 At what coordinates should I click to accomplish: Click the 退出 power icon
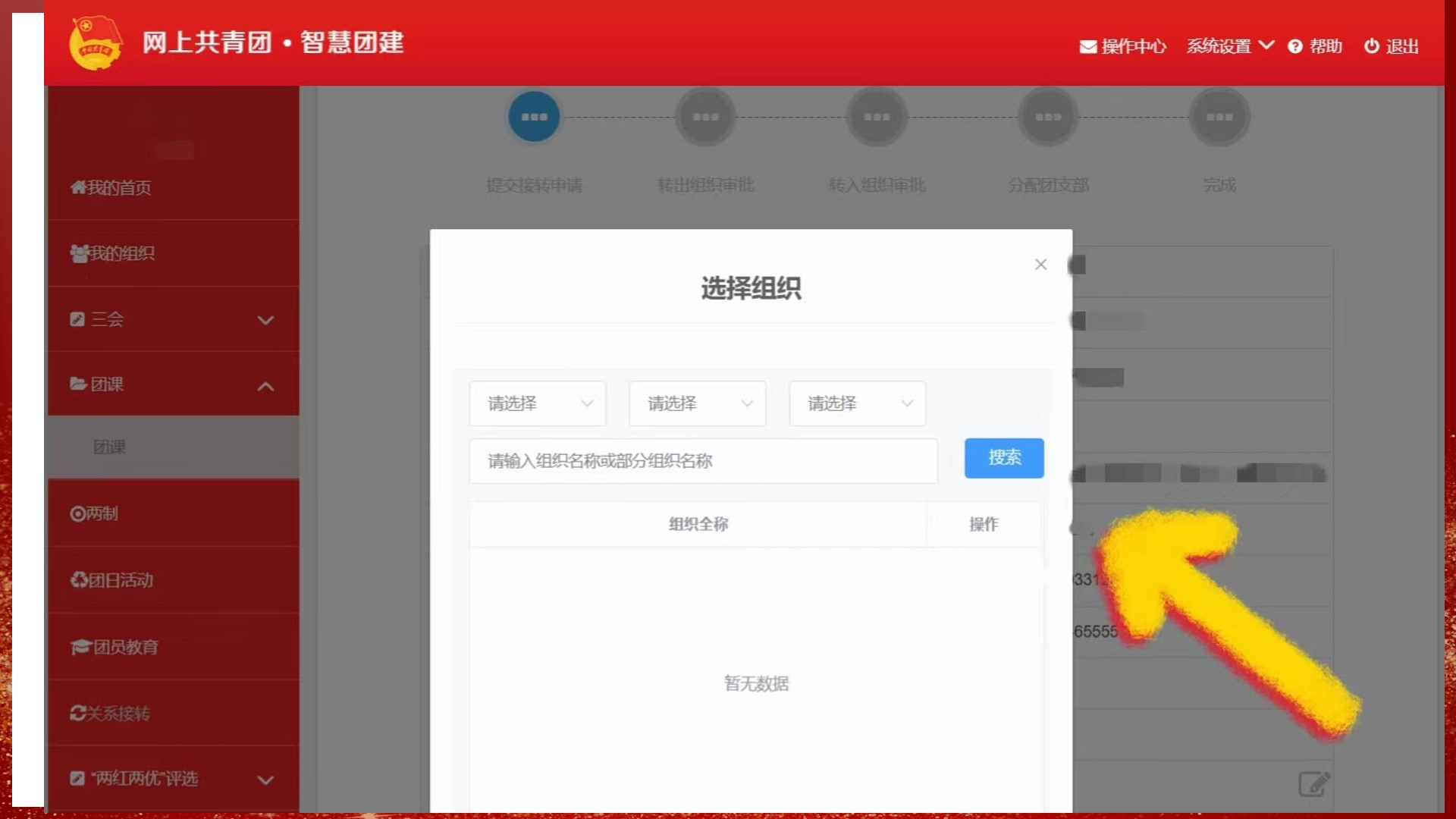click(1371, 46)
